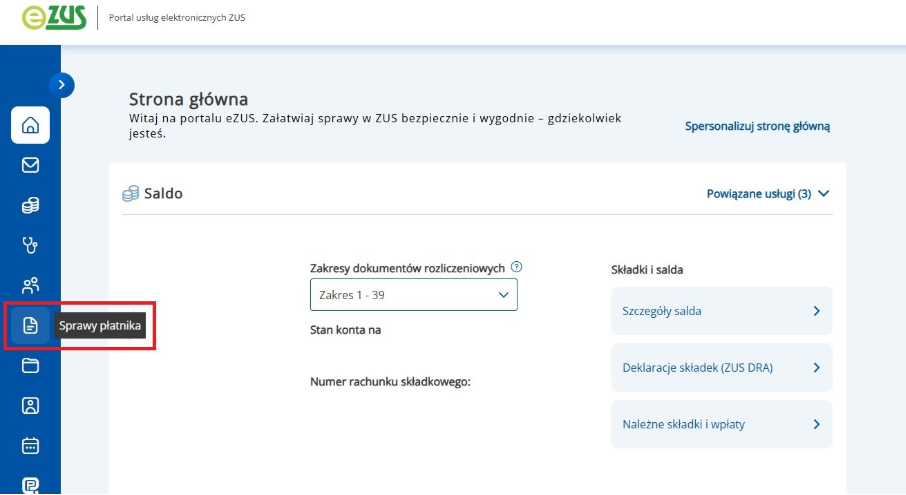This screenshot has width=906, height=495.
Task: Open Szczegóły salda
Action: (x=721, y=311)
